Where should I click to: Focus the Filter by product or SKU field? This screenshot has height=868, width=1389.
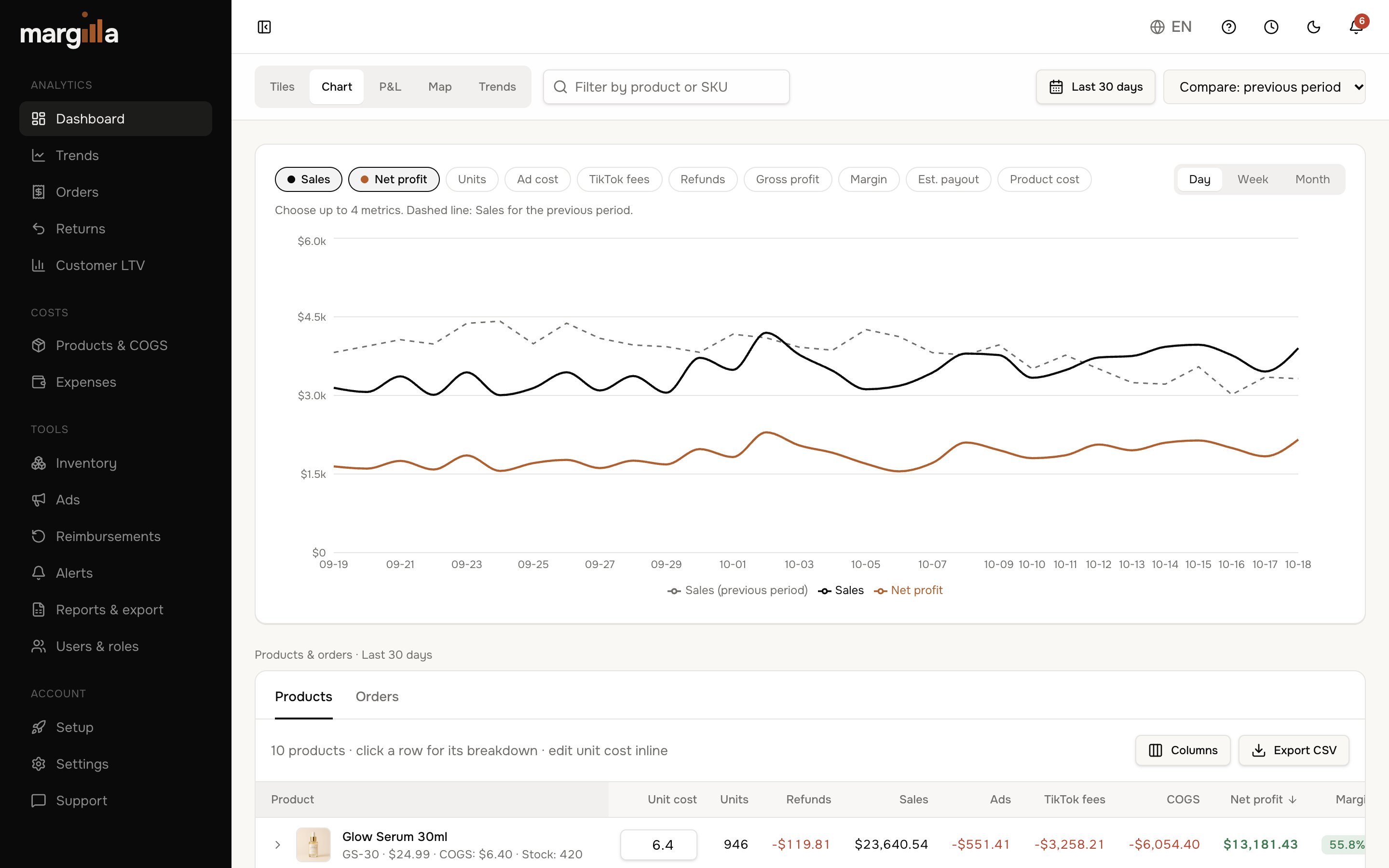click(x=666, y=87)
